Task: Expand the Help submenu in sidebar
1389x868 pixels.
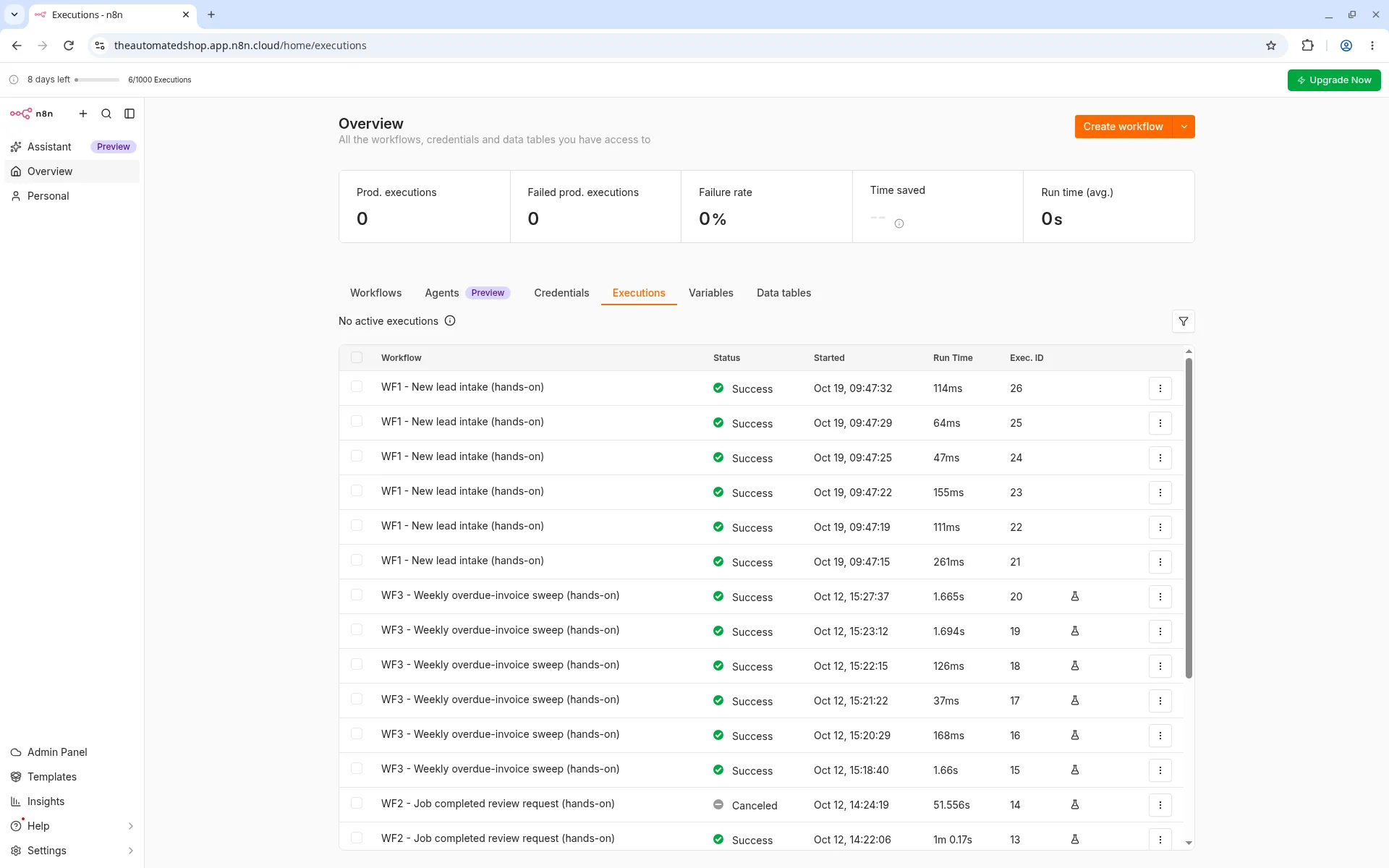Action: [x=131, y=826]
